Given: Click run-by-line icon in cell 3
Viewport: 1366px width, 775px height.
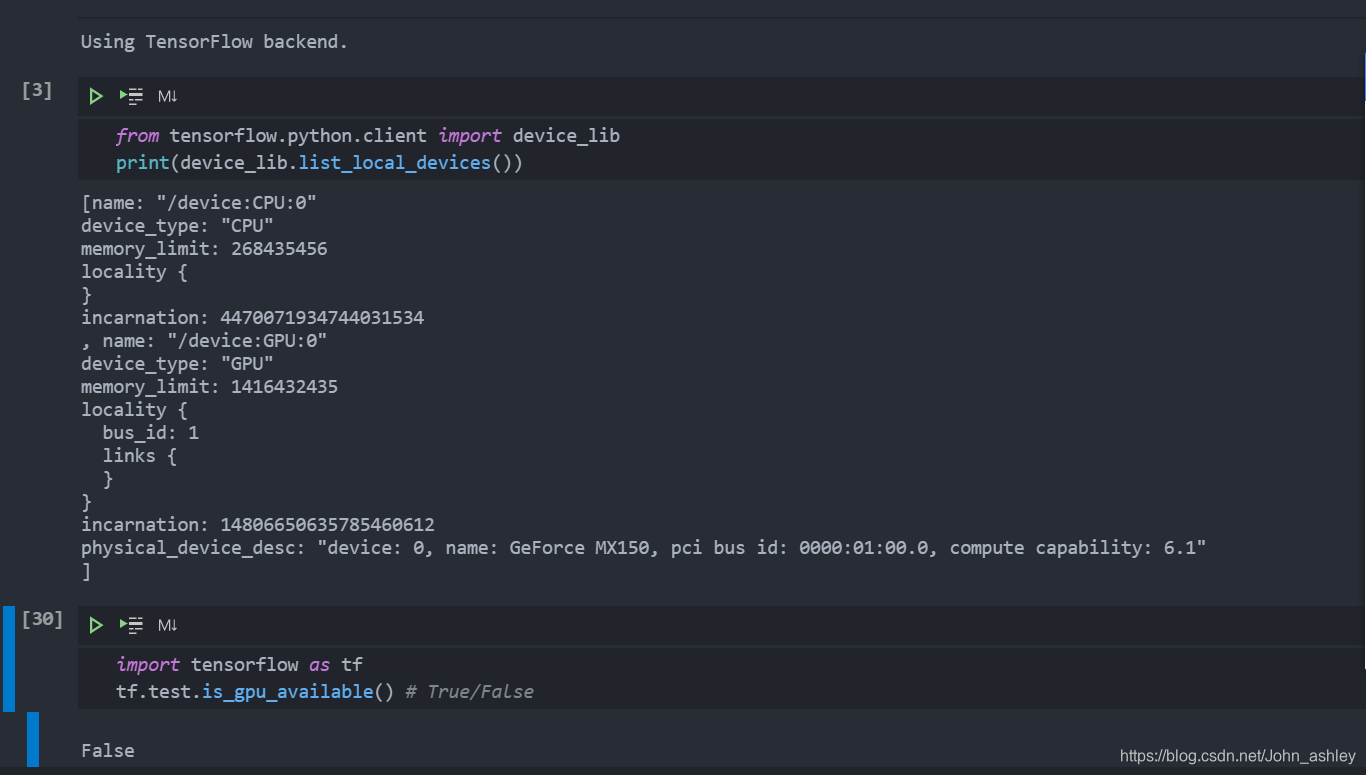Looking at the screenshot, I should tap(131, 96).
